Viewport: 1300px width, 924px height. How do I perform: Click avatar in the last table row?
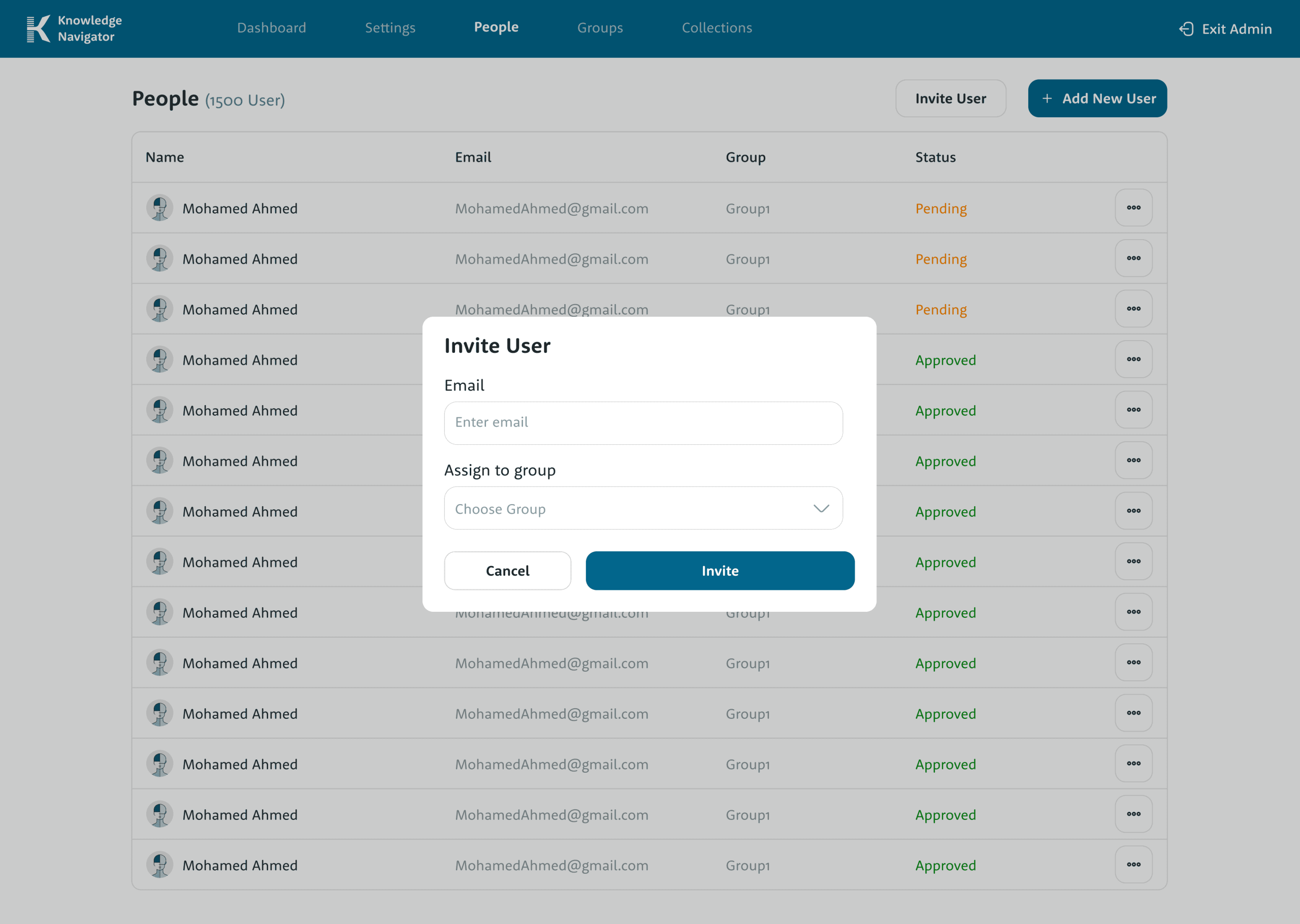click(x=160, y=865)
